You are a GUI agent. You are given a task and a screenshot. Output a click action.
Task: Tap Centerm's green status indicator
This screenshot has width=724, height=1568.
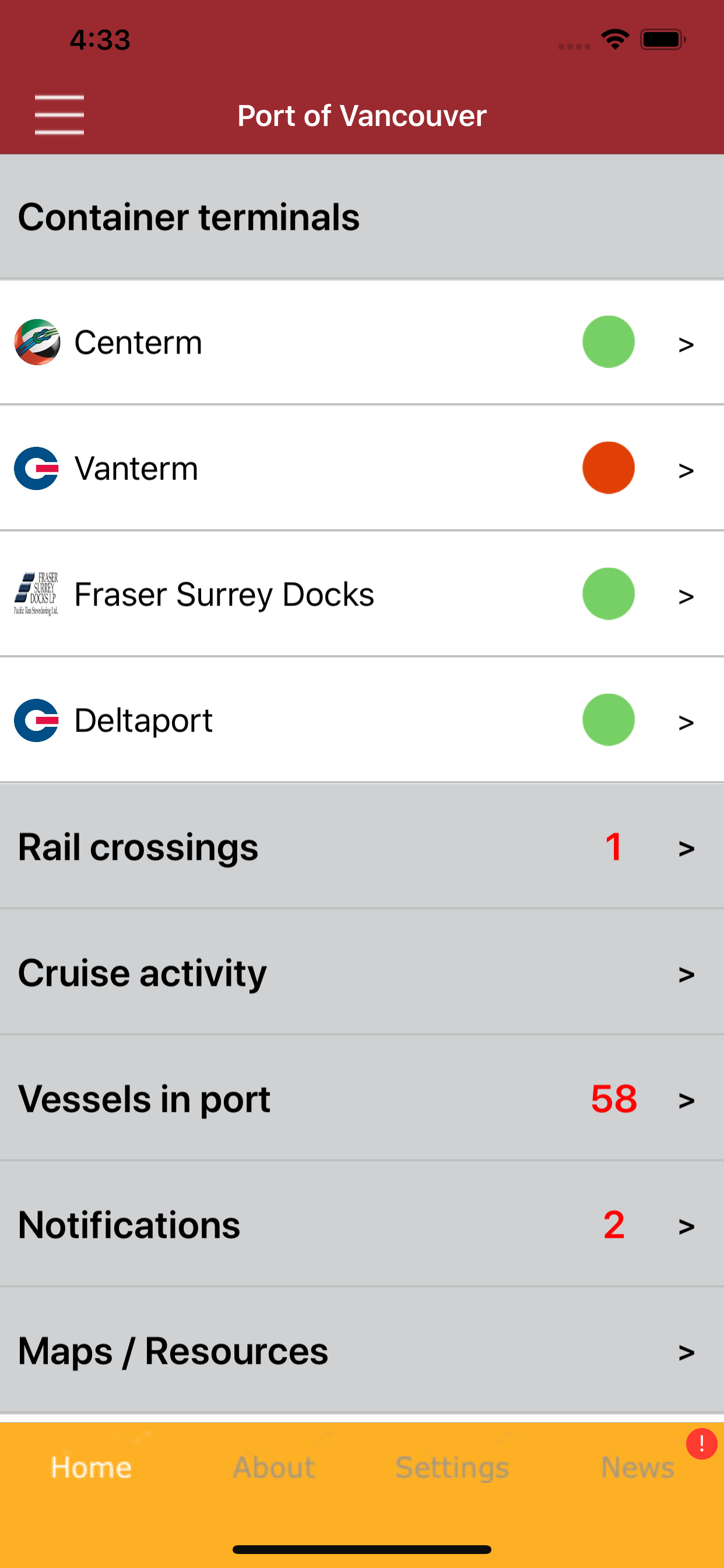point(609,342)
